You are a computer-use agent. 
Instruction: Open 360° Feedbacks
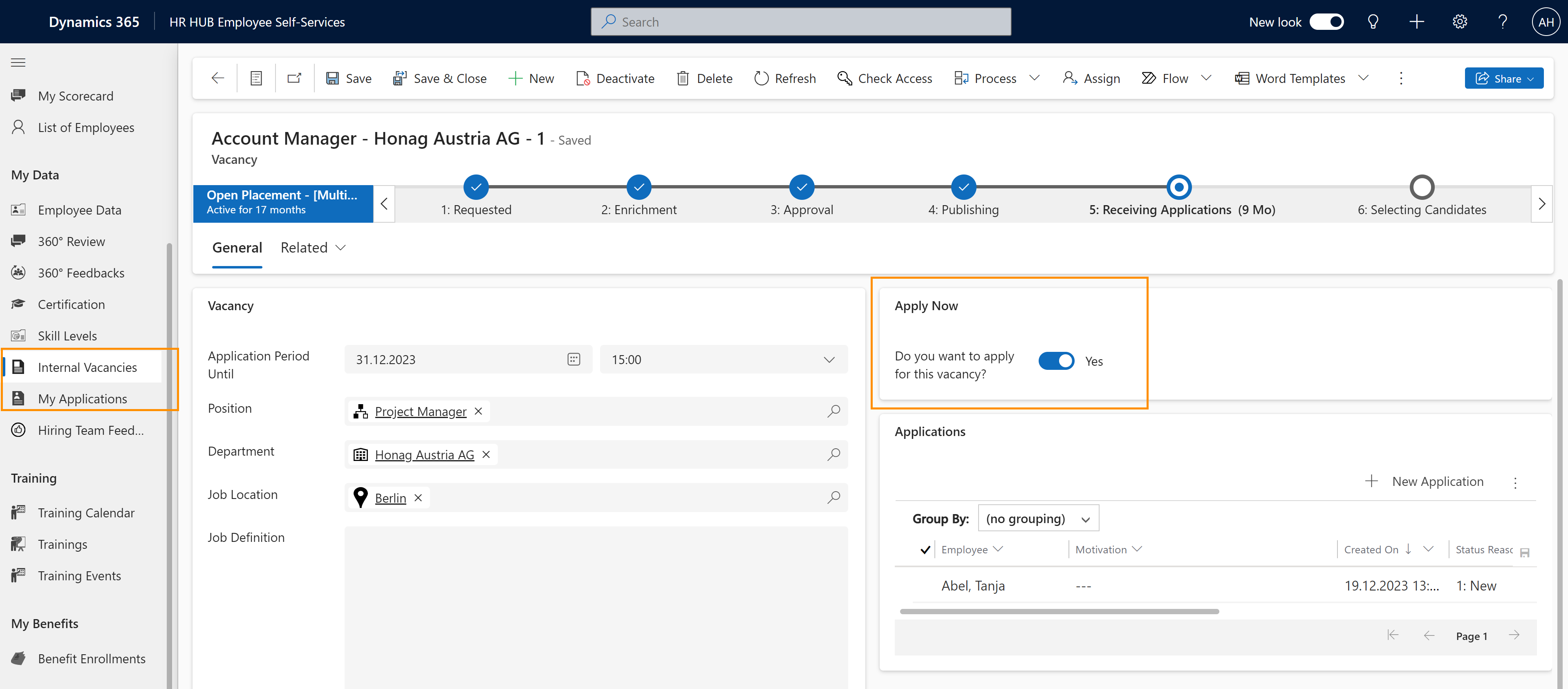pos(81,273)
